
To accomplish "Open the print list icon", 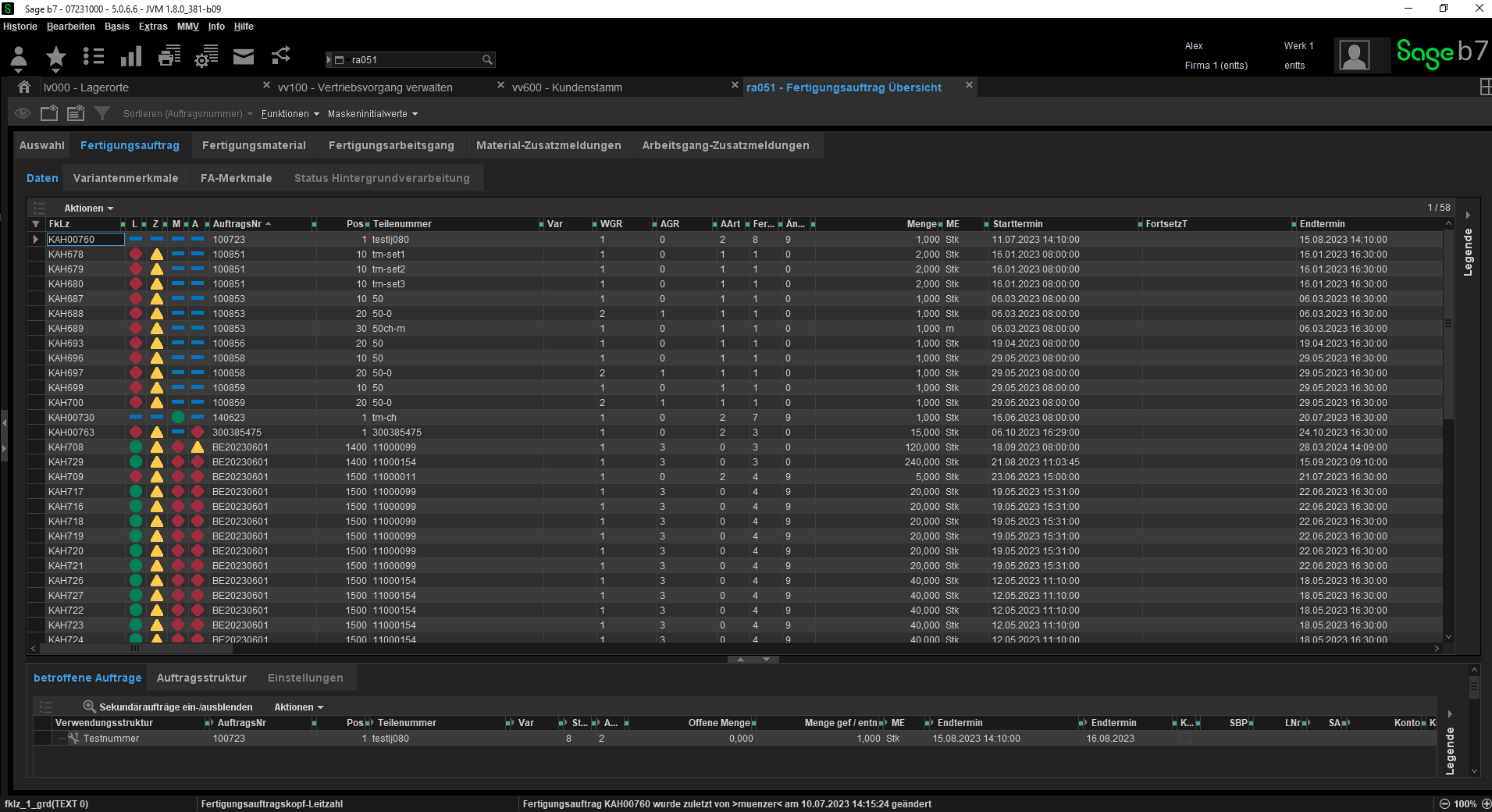I will [169, 56].
